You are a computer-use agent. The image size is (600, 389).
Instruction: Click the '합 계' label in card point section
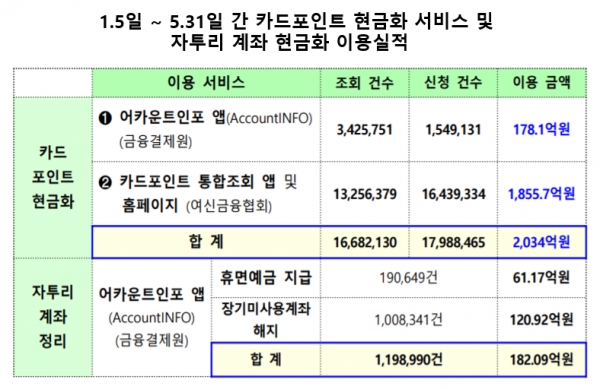point(206,242)
